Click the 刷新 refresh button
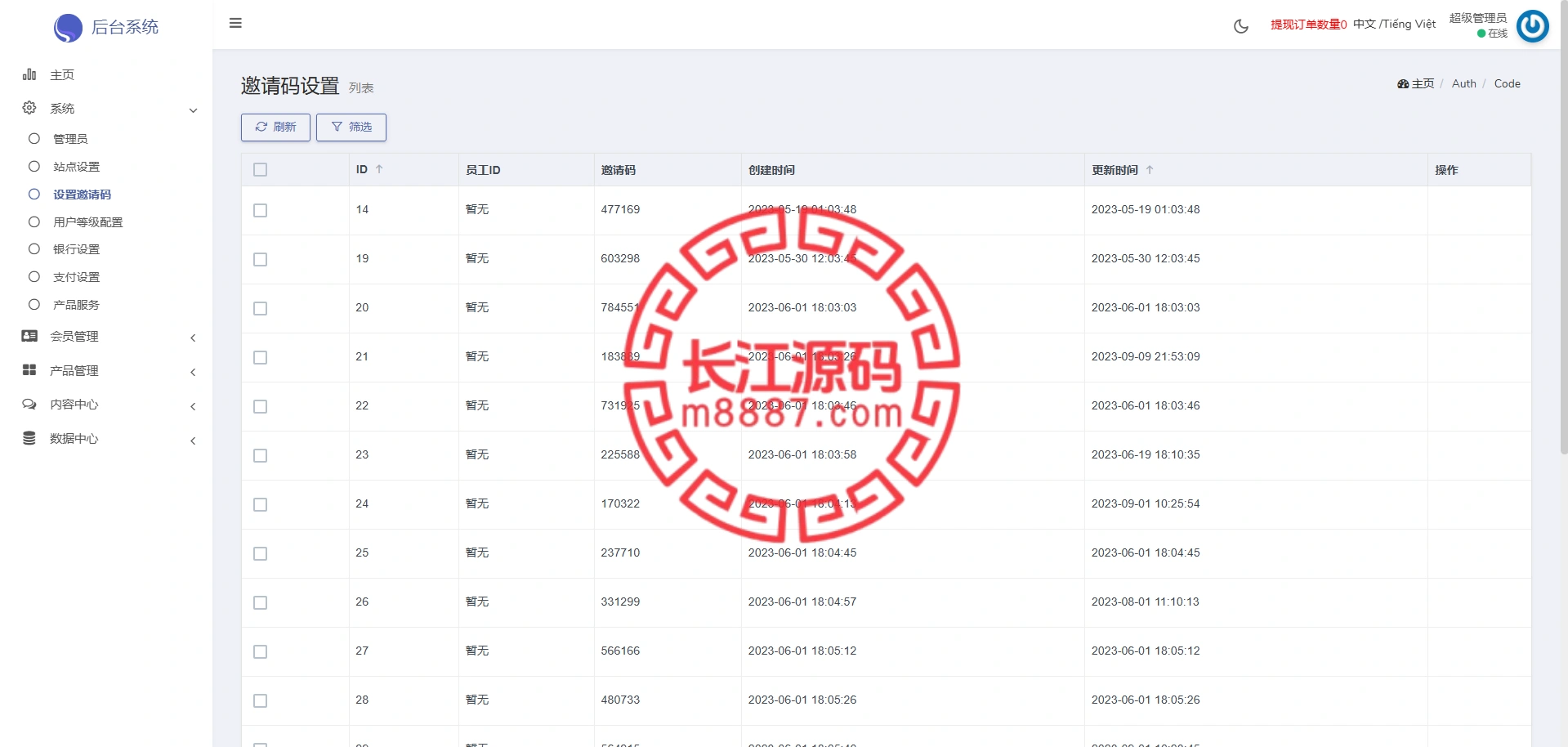Viewport: 1568px width, 747px height. tap(275, 127)
